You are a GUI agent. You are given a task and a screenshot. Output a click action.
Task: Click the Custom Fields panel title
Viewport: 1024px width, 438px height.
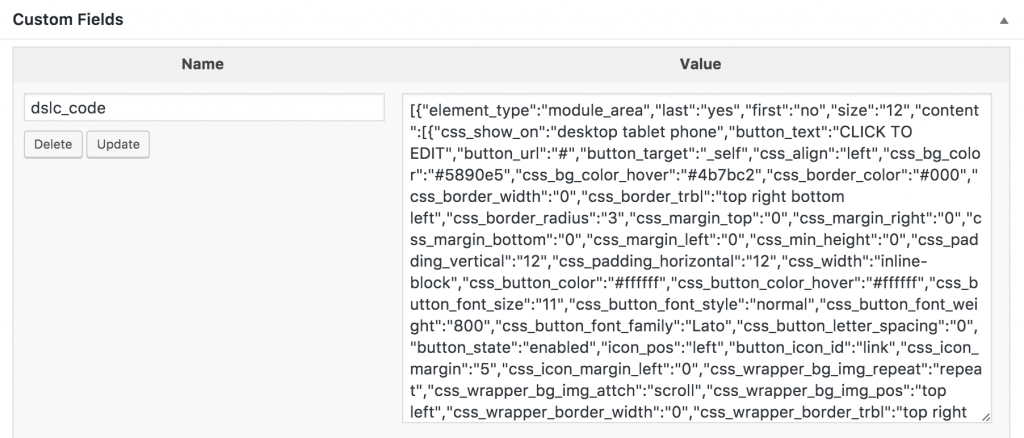coord(68,20)
